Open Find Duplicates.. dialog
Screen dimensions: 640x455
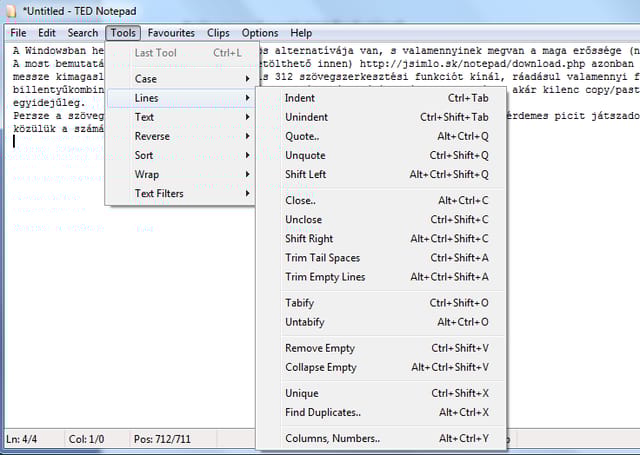coord(382,413)
